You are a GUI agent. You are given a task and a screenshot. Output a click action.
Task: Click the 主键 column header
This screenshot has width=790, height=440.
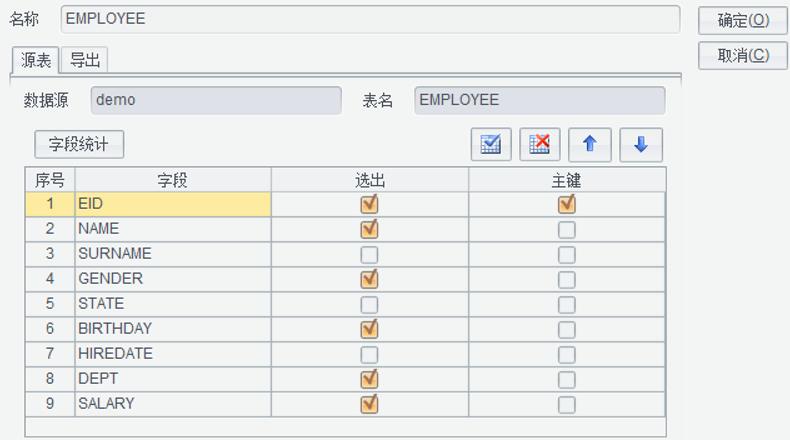click(x=566, y=180)
